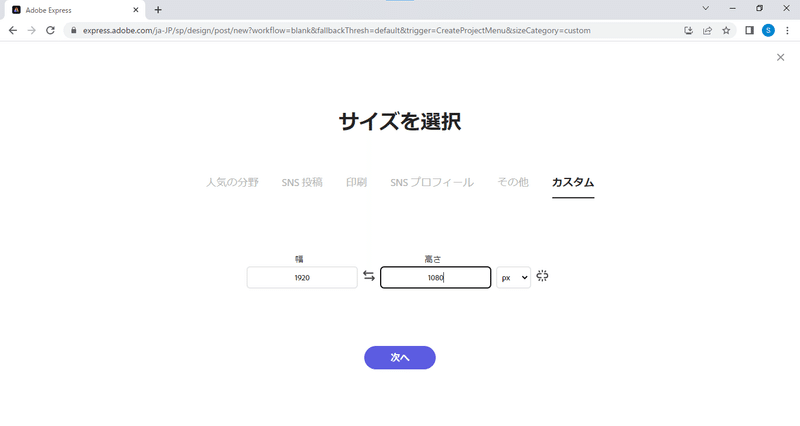
Task: Go forward in browser history
Action: coord(32,31)
